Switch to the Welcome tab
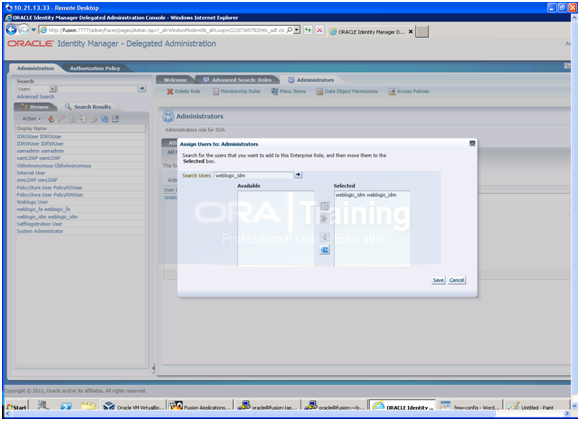580x421 pixels. pyautogui.click(x=175, y=80)
